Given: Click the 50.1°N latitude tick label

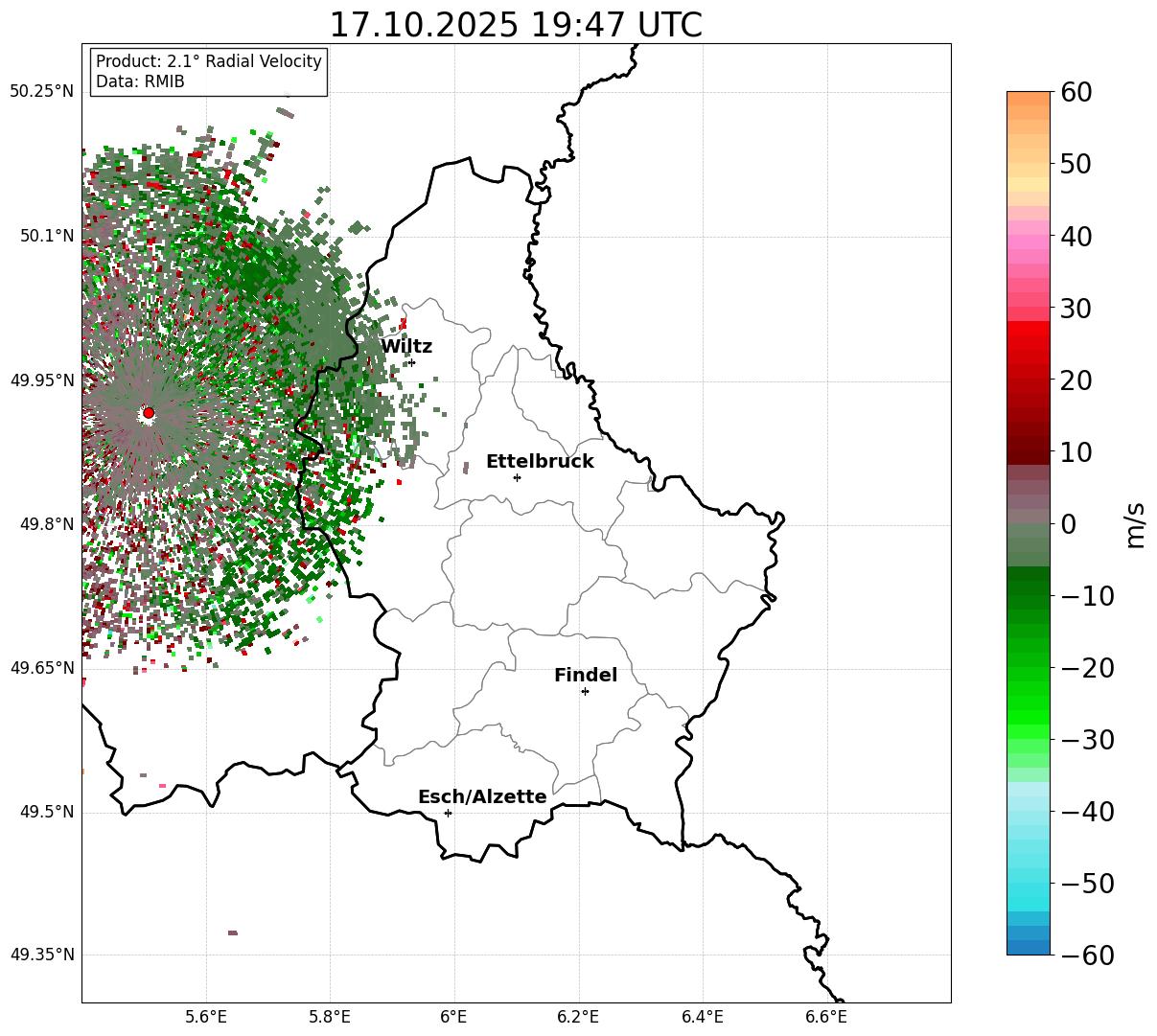Looking at the screenshot, I should pos(47,236).
